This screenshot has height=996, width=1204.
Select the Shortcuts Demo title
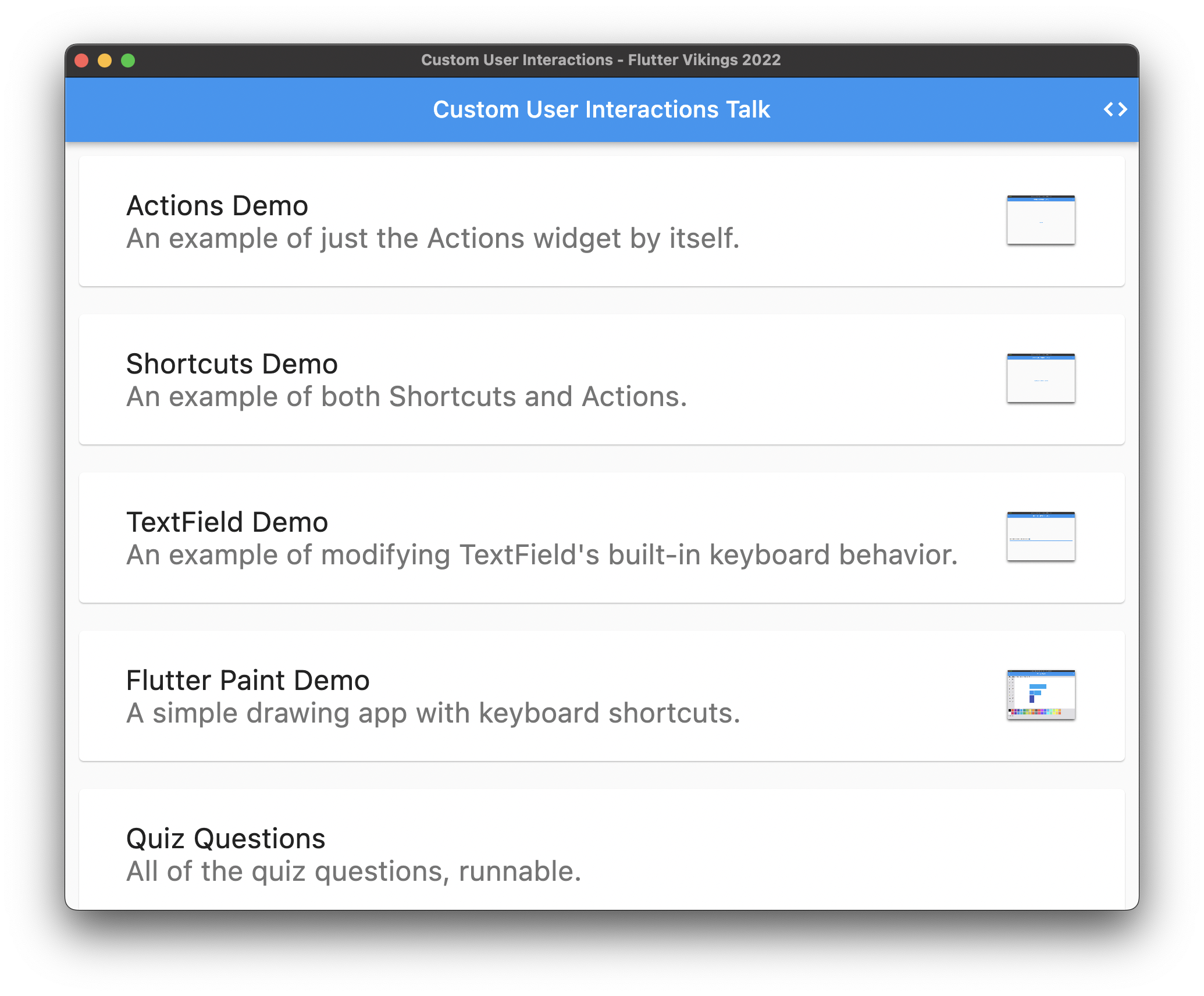click(232, 364)
